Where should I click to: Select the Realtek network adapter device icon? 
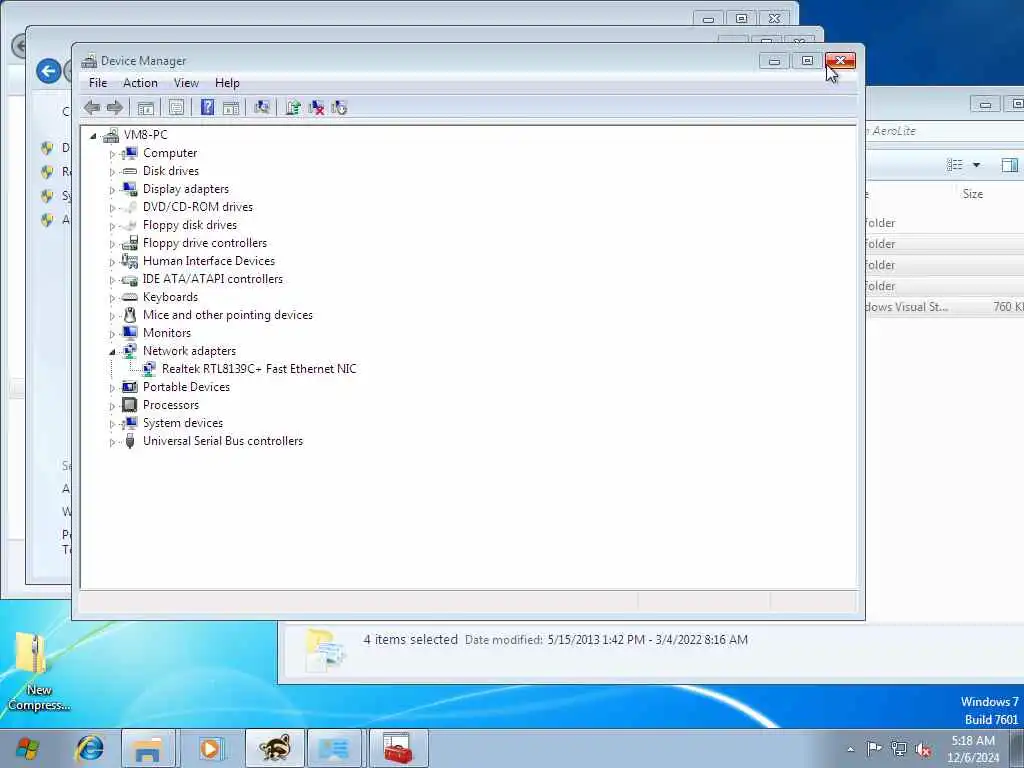[x=150, y=369]
